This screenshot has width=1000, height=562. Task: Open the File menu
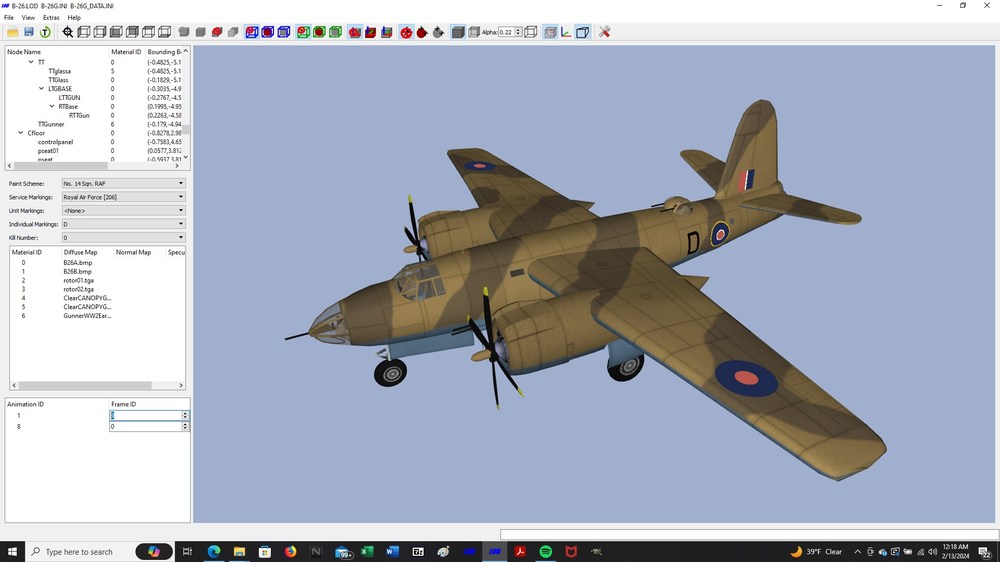click(9, 18)
